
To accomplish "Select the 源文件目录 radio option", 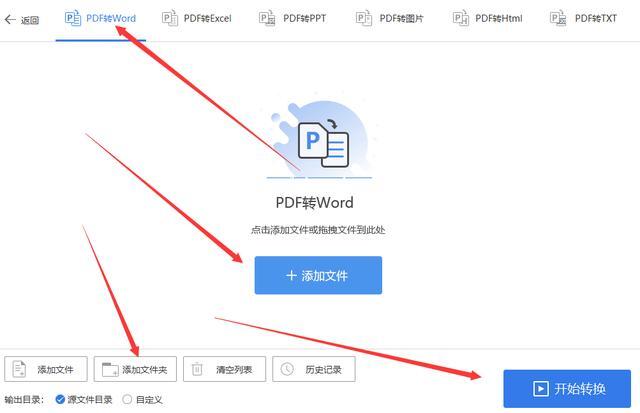I will tap(60, 399).
